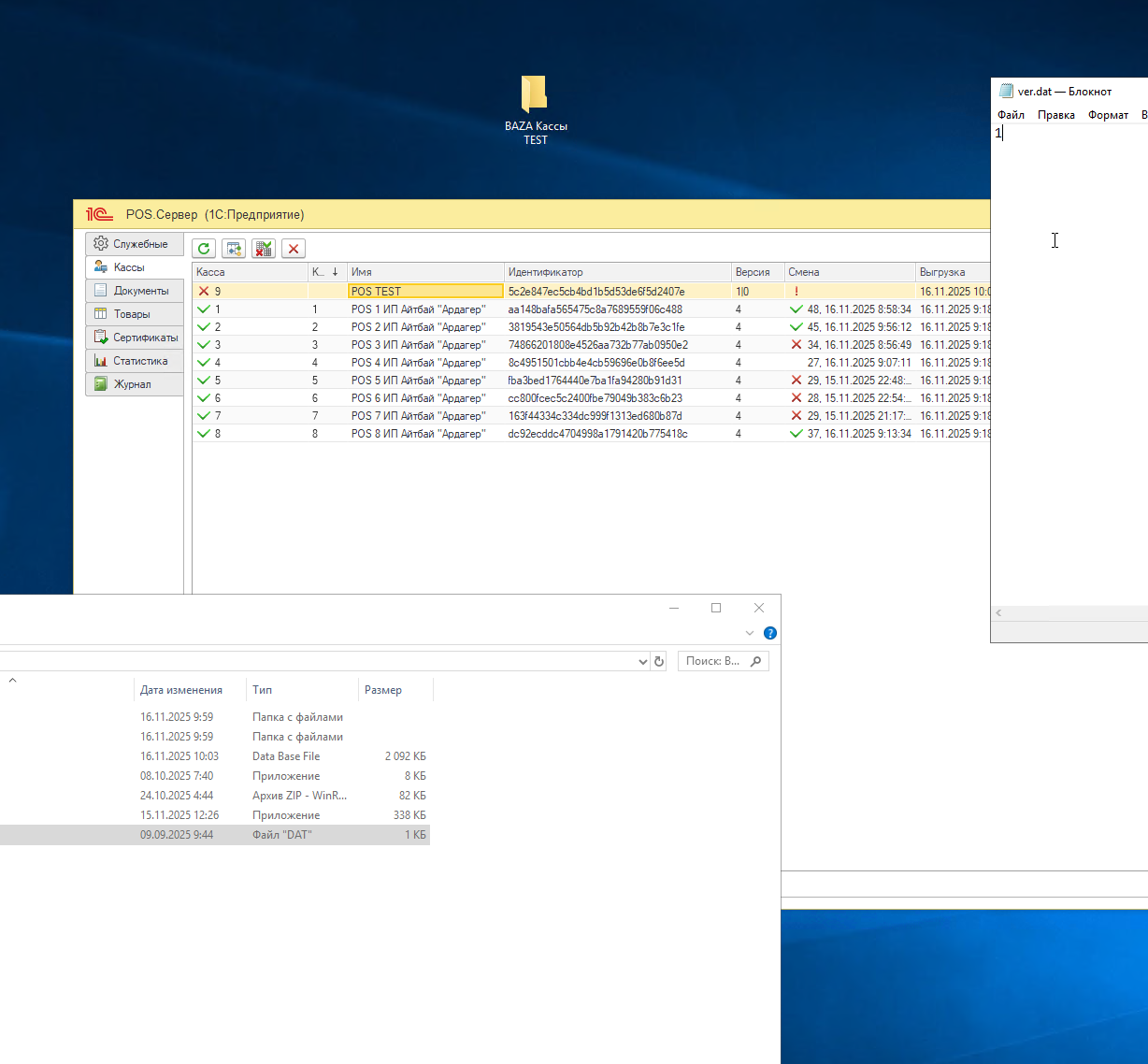
Task: Expand the address bar history dropdown
Action: click(x=642, y=662)
